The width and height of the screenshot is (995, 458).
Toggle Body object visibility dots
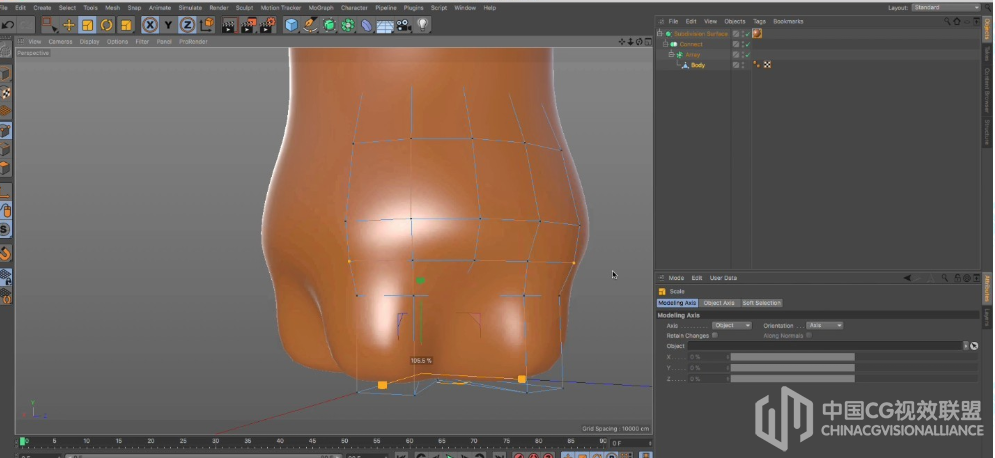tap(743, 65)
